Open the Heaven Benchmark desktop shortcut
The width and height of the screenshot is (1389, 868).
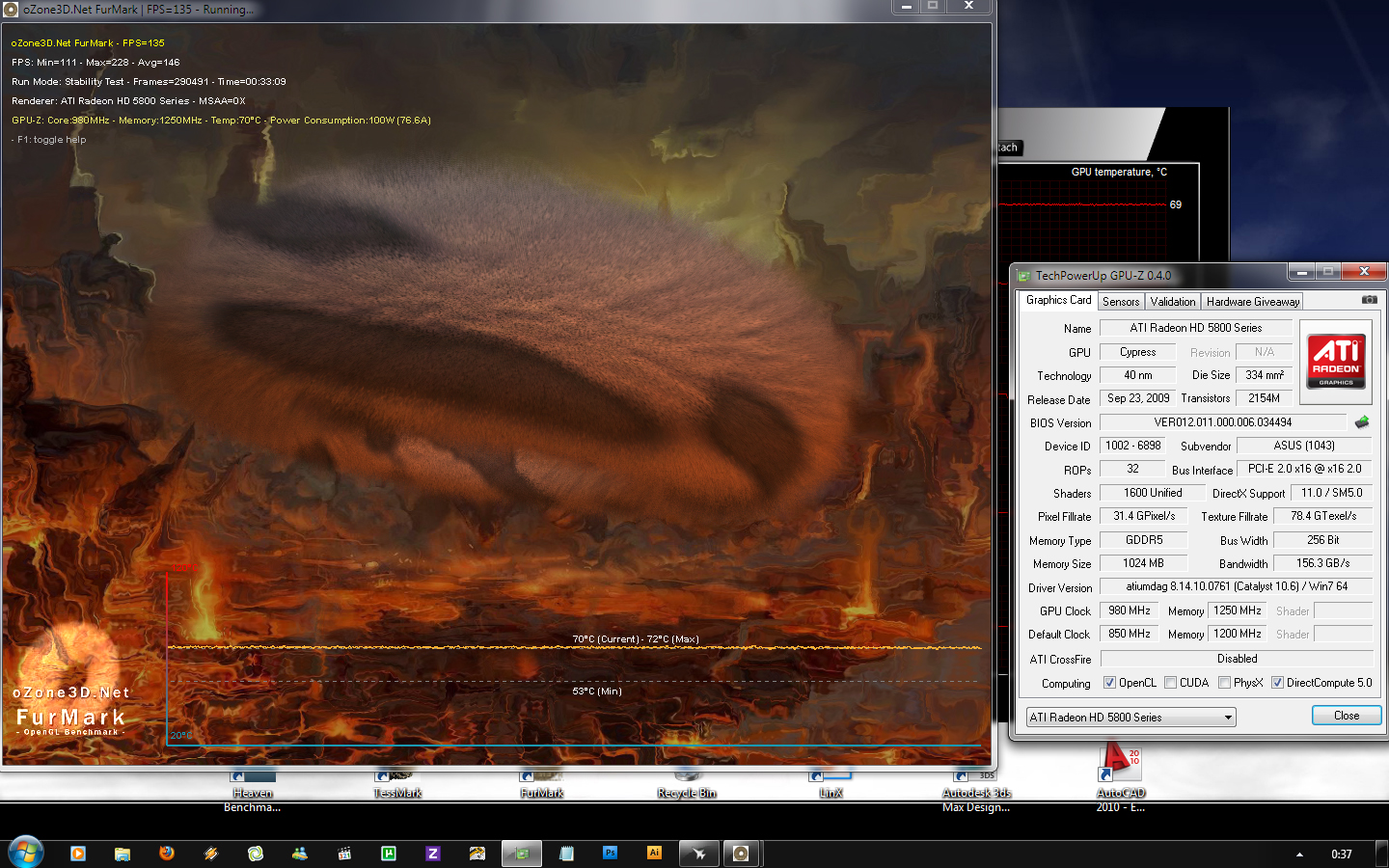click(253, 790)
